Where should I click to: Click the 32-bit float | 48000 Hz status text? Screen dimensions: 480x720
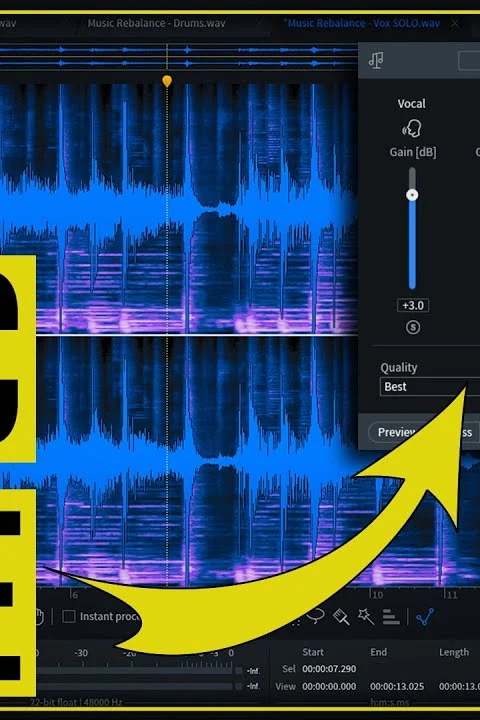[x=76, y=702]
